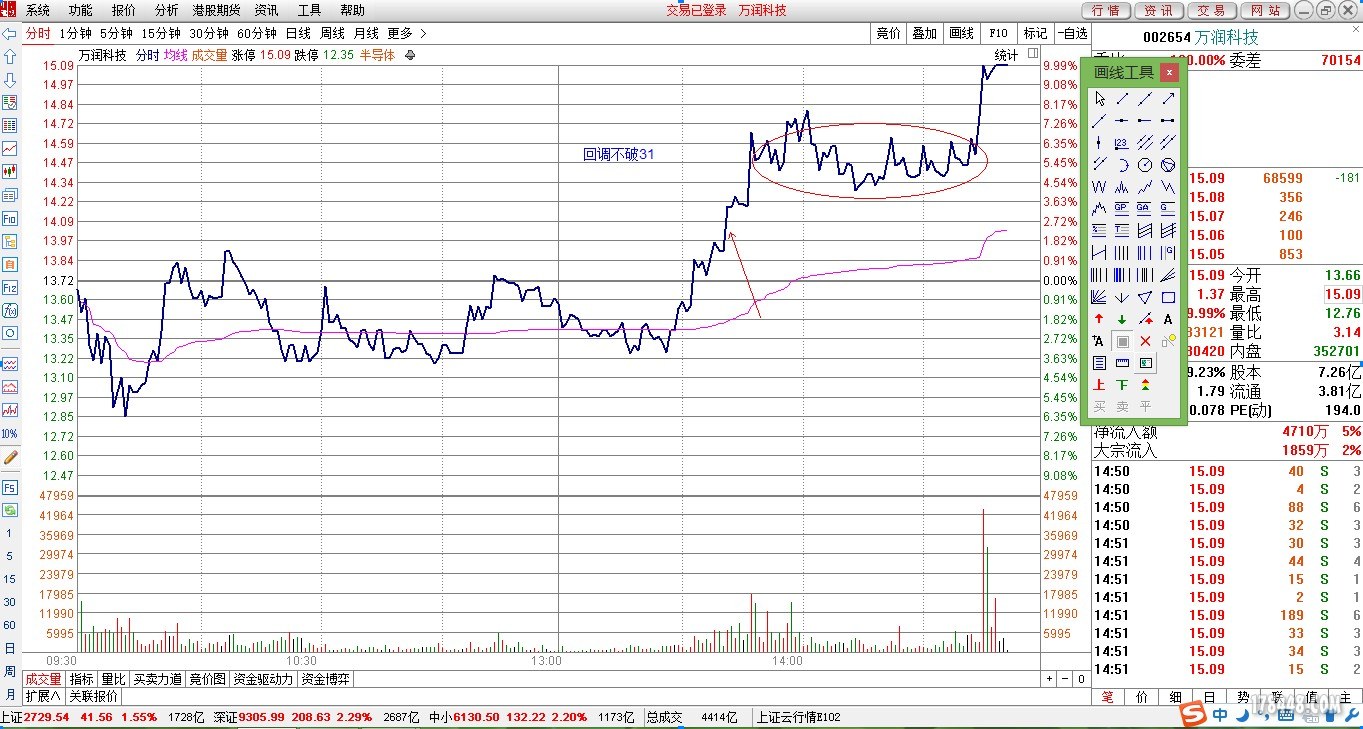Open the 报价 menu
Screen dimensions: 1363x729
coord(124,10)
